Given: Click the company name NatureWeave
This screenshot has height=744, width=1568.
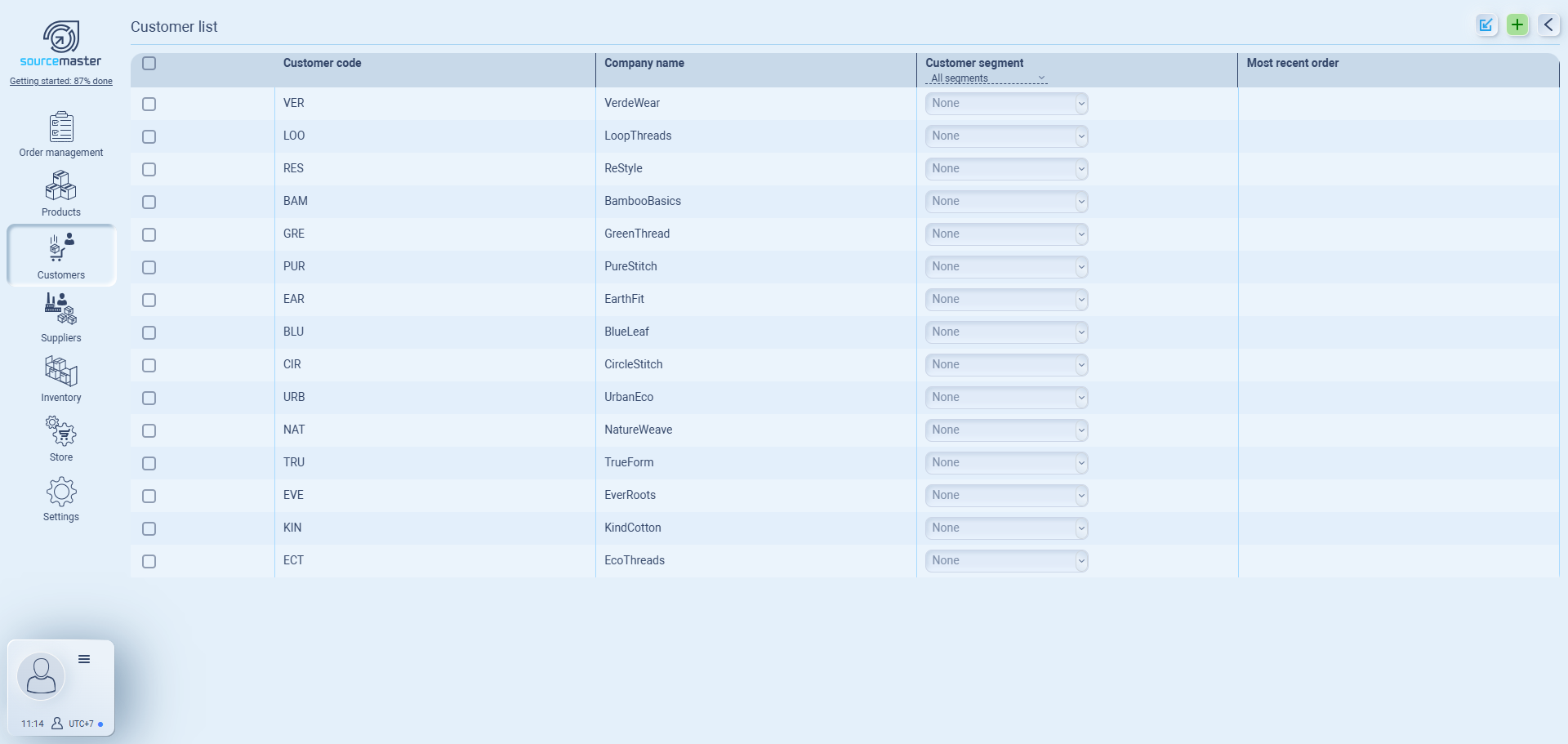Looking at the screenshot, I should 639,430.
